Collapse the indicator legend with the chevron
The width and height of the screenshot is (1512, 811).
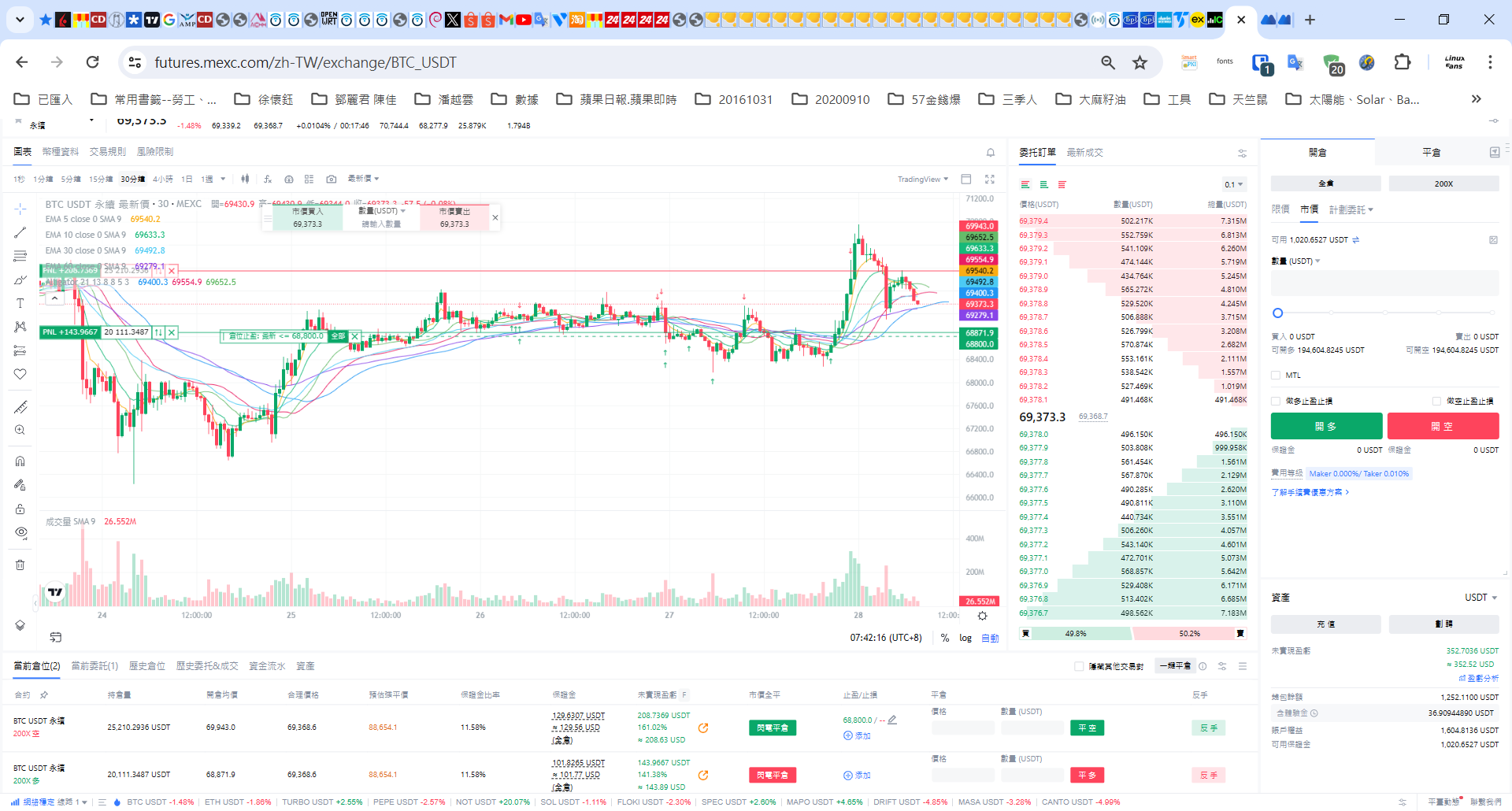54,298
